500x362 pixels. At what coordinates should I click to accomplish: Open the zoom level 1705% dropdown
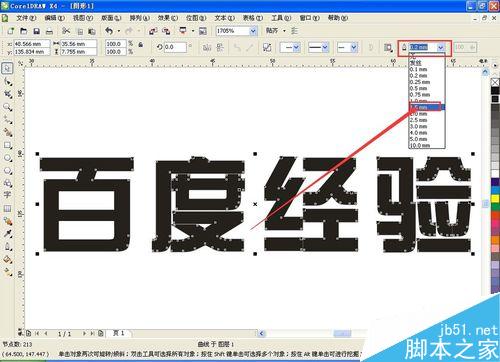[x=253, y=31]
